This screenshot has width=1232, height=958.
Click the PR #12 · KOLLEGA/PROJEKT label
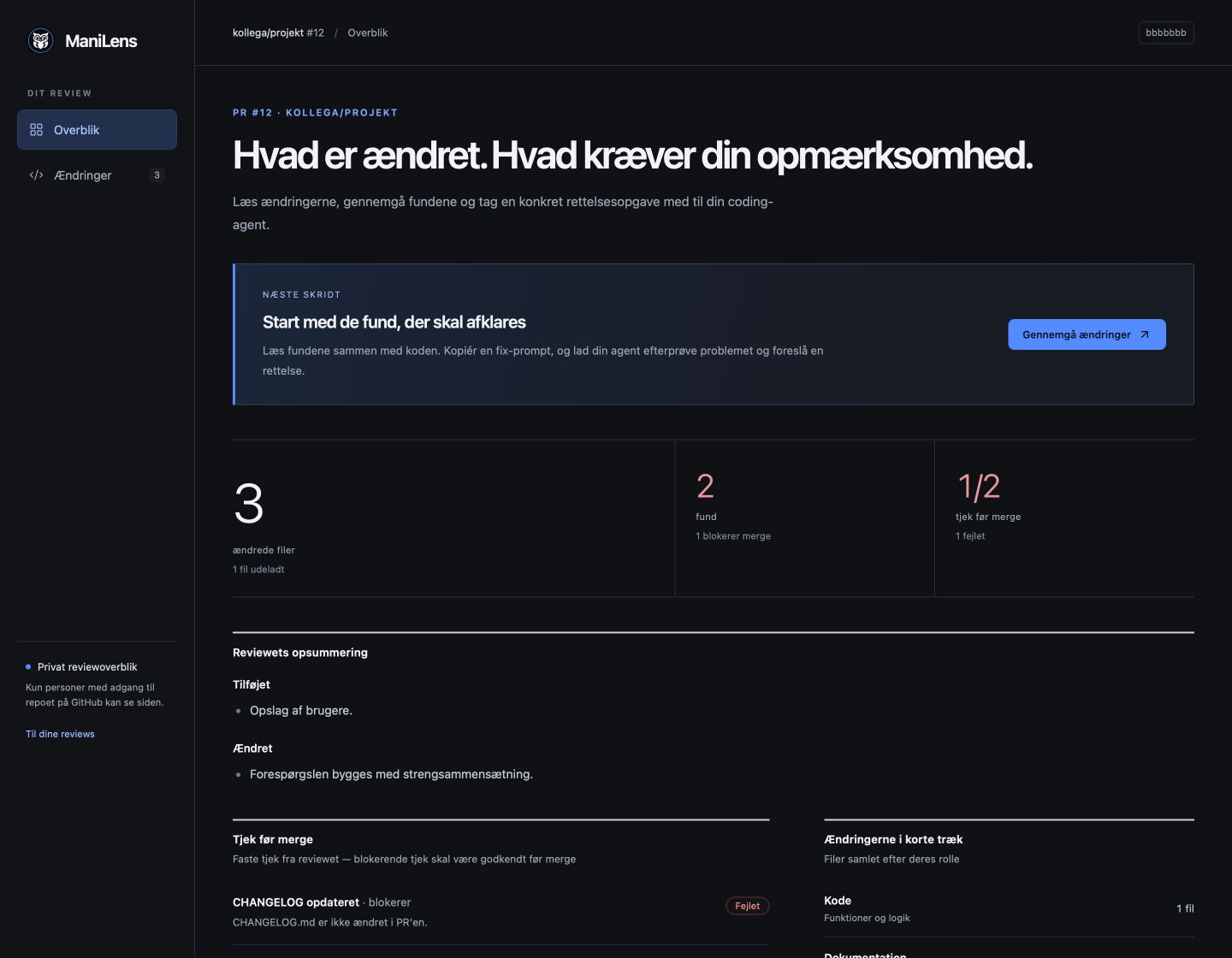tap(315, 113)
